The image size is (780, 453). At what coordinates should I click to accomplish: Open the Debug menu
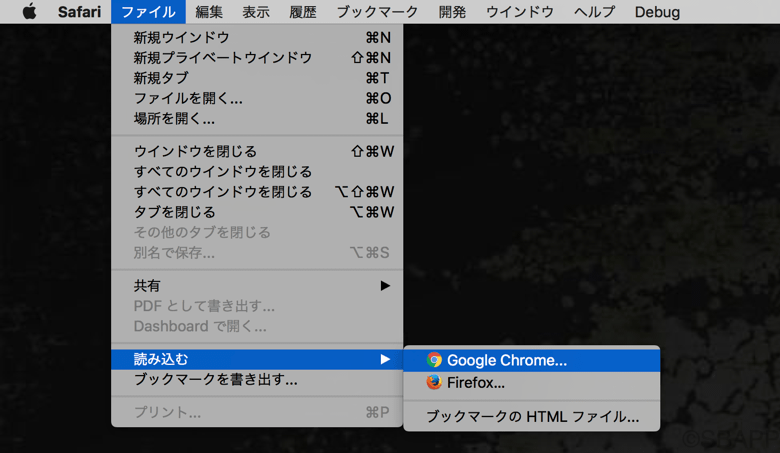(657, 12)
